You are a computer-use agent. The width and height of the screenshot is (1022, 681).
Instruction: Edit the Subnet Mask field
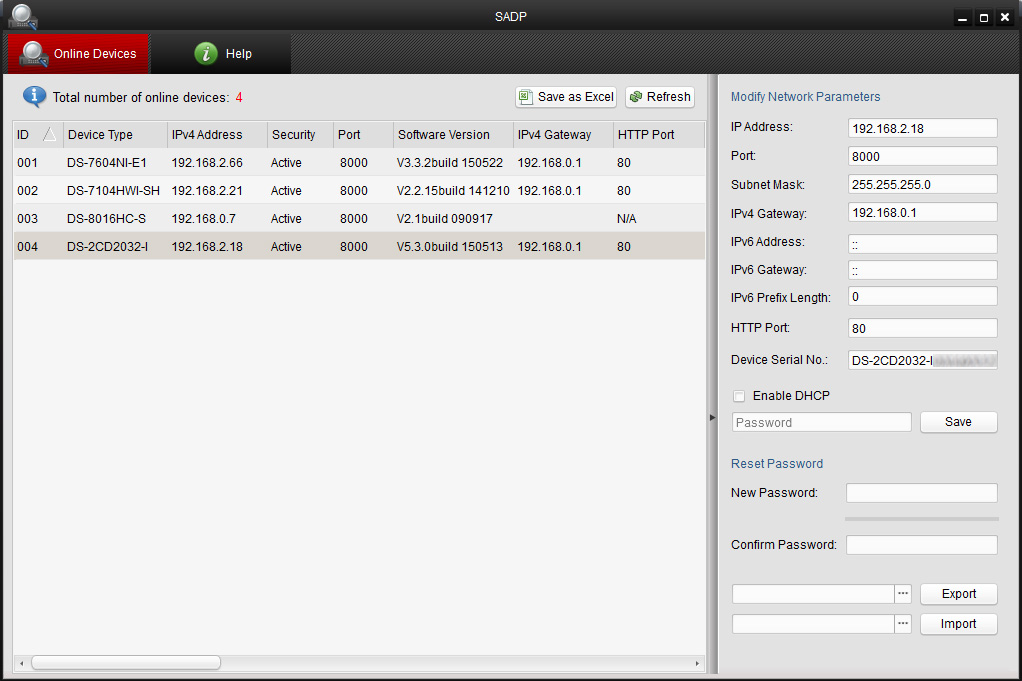(x=922, y=184)
